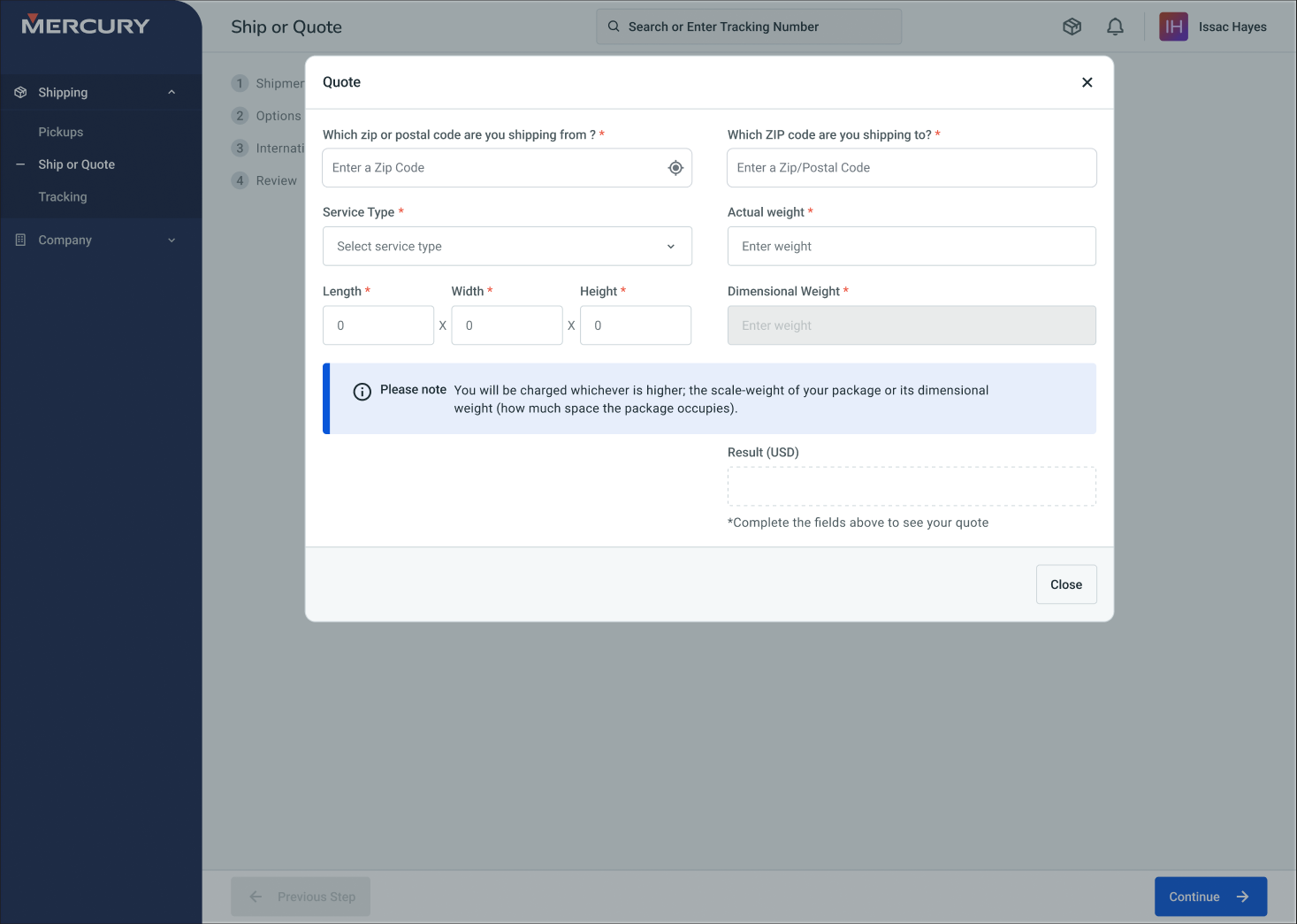Click the Continue button
The width and height of the screenshot is (1297, 924).
[1210, 897]
